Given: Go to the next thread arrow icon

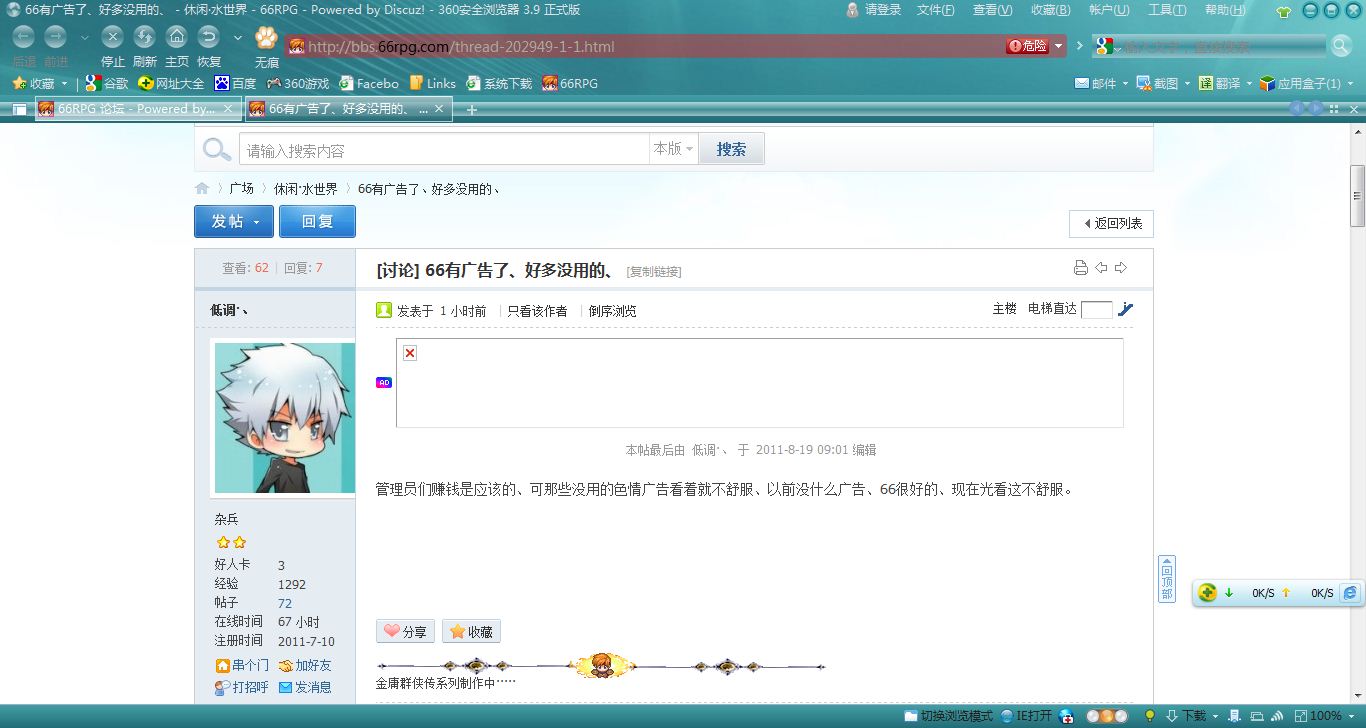Looking at the screenshot, I should (1121, 268).
